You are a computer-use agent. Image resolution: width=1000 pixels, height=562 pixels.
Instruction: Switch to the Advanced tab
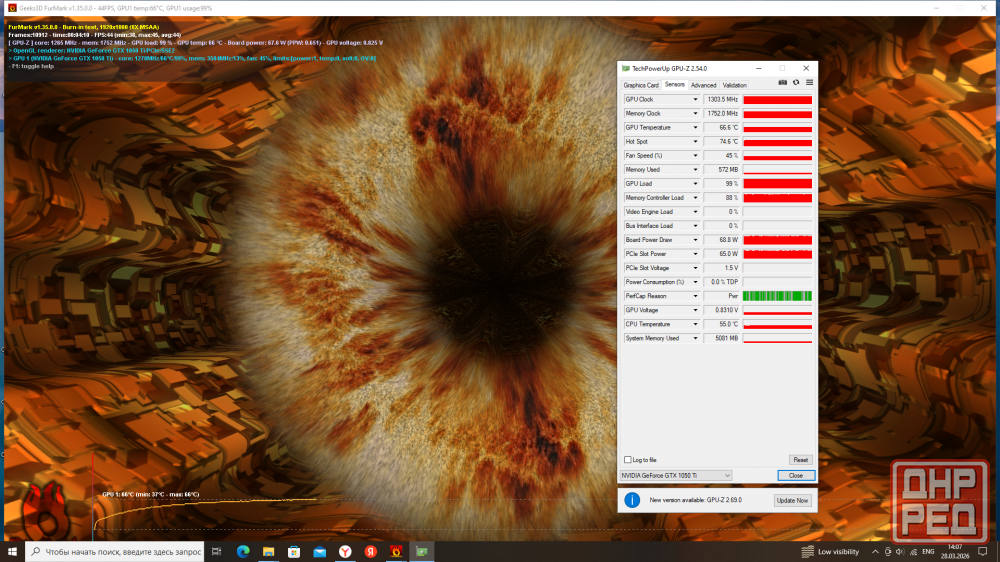click(x=703, y=85)
